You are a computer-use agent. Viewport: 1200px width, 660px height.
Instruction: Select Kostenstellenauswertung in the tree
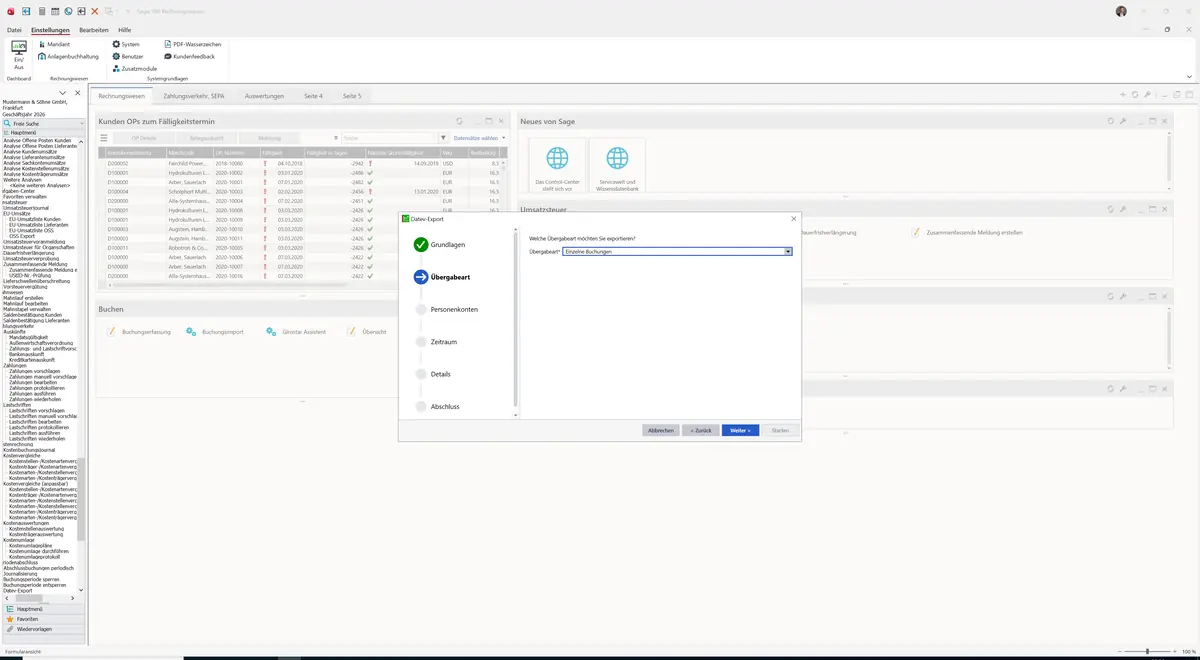coord(36,528)
